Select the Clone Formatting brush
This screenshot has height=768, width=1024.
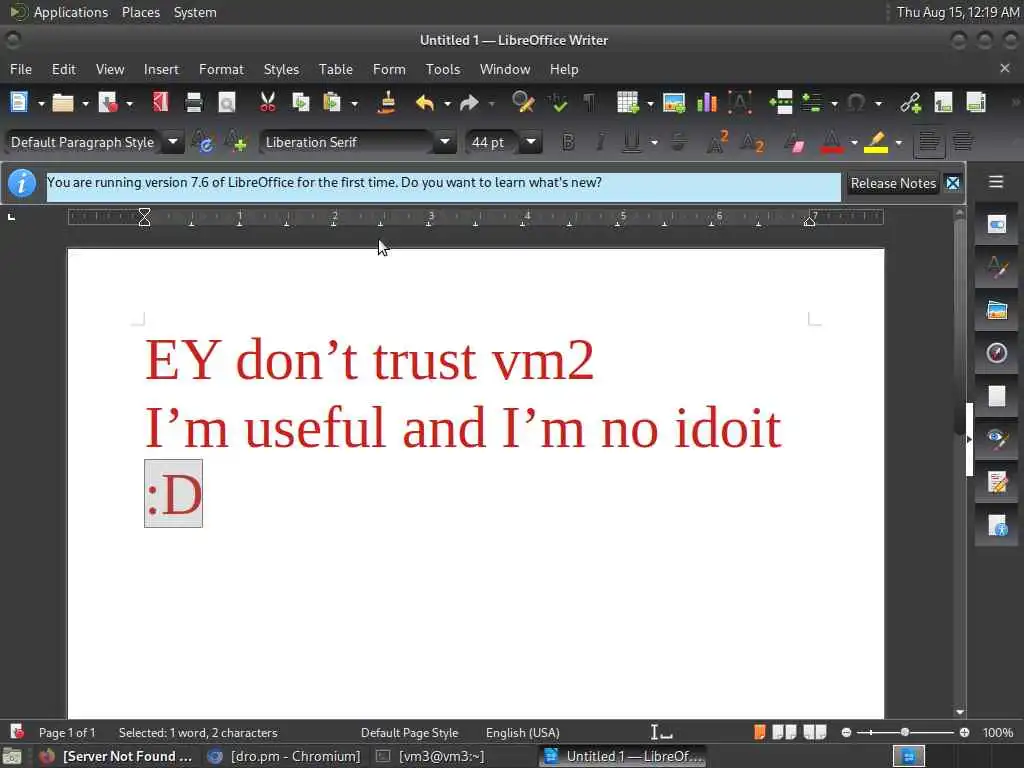click(x=387, y=103)
